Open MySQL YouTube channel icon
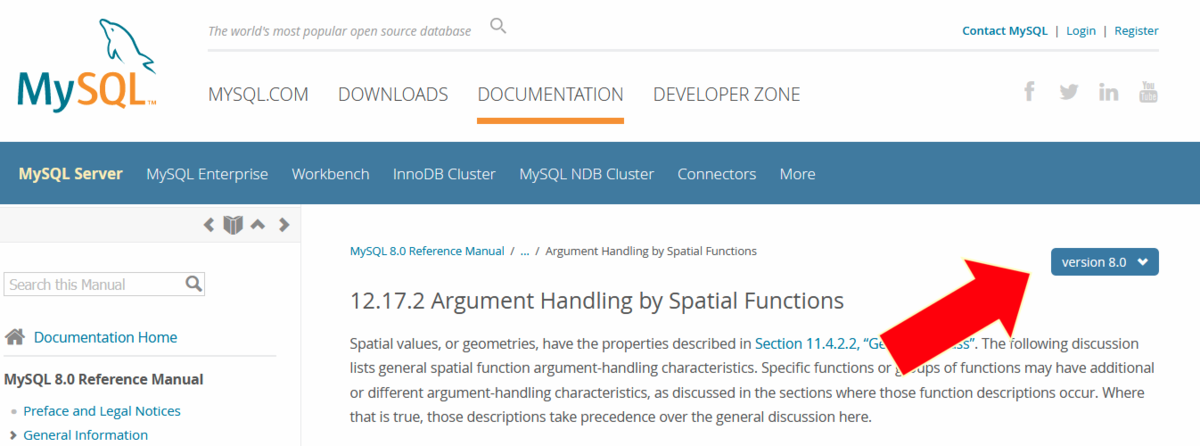 click(x=1148, y=92)
